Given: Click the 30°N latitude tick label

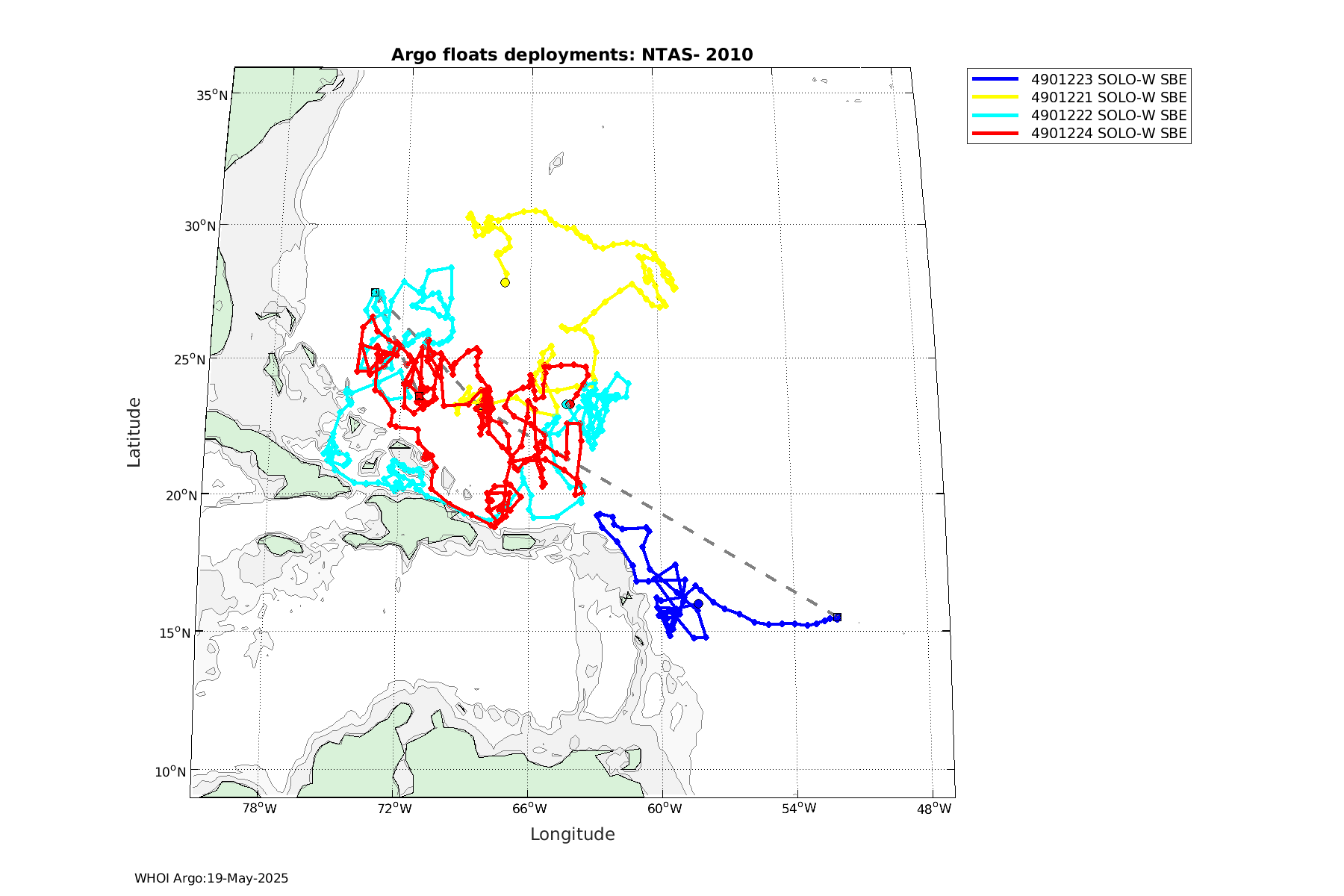Looking at the screenshot, I should click(x=200, y=226).
